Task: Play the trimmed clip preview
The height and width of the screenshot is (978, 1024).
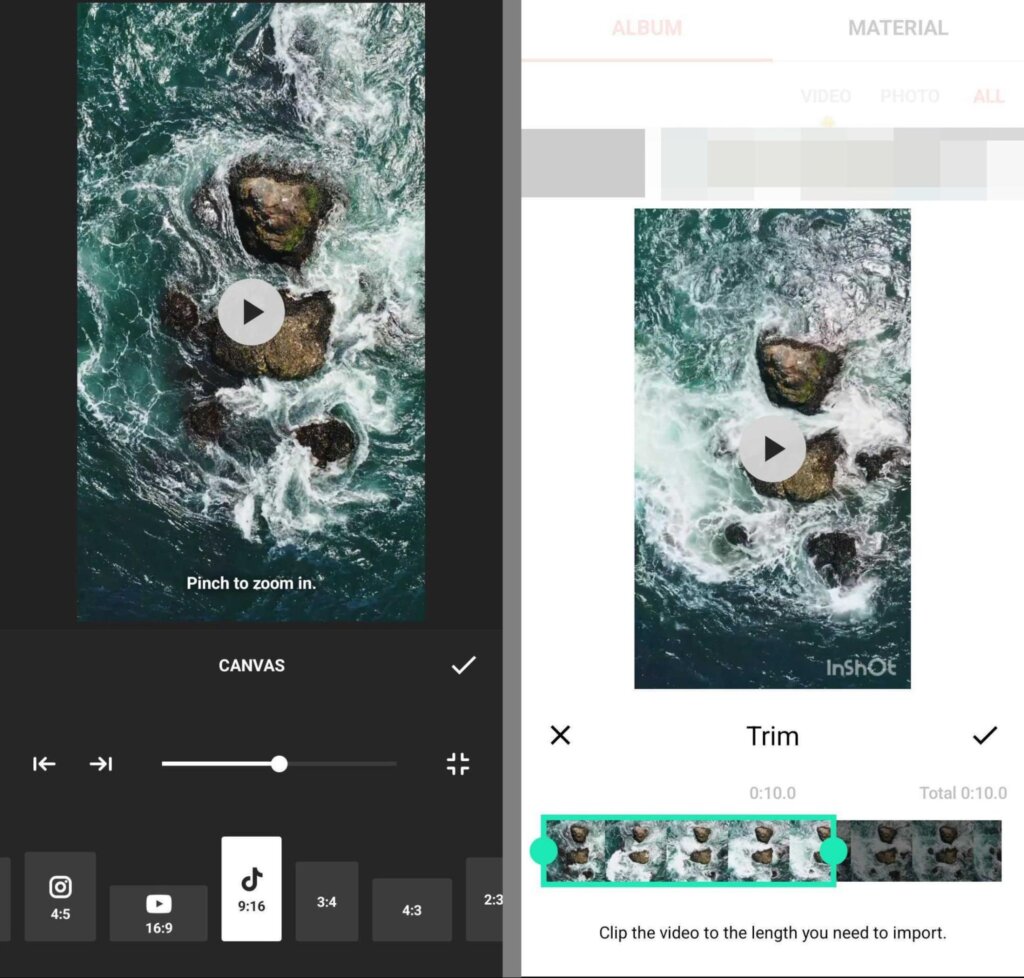Action: (x=771, y=448)
